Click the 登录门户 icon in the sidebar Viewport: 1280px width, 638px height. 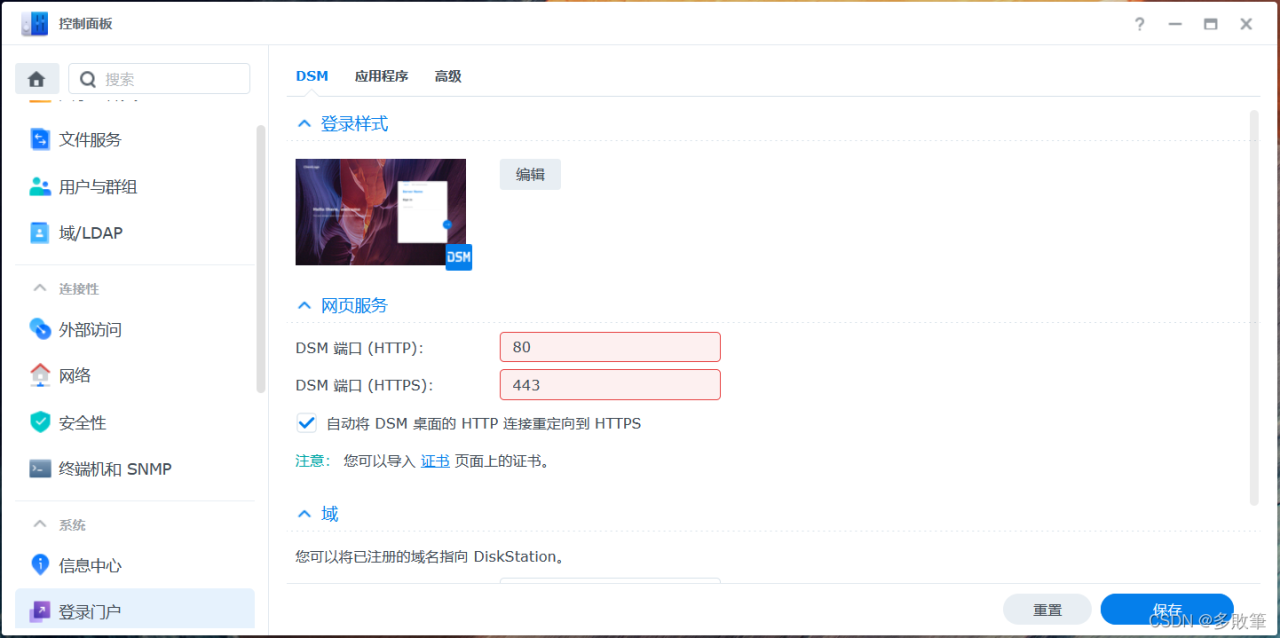coord(40,611)
